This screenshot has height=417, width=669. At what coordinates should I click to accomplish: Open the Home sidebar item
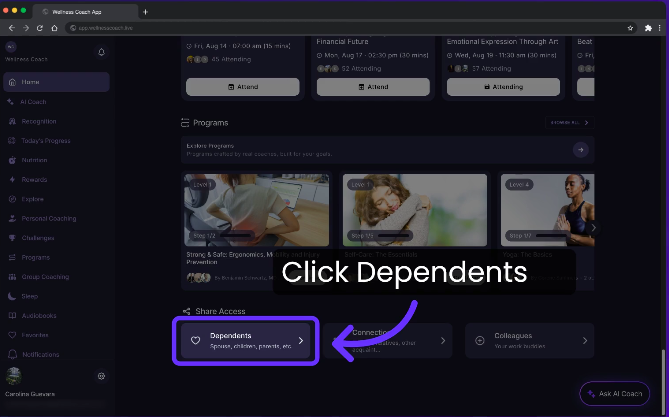[56, 82]
